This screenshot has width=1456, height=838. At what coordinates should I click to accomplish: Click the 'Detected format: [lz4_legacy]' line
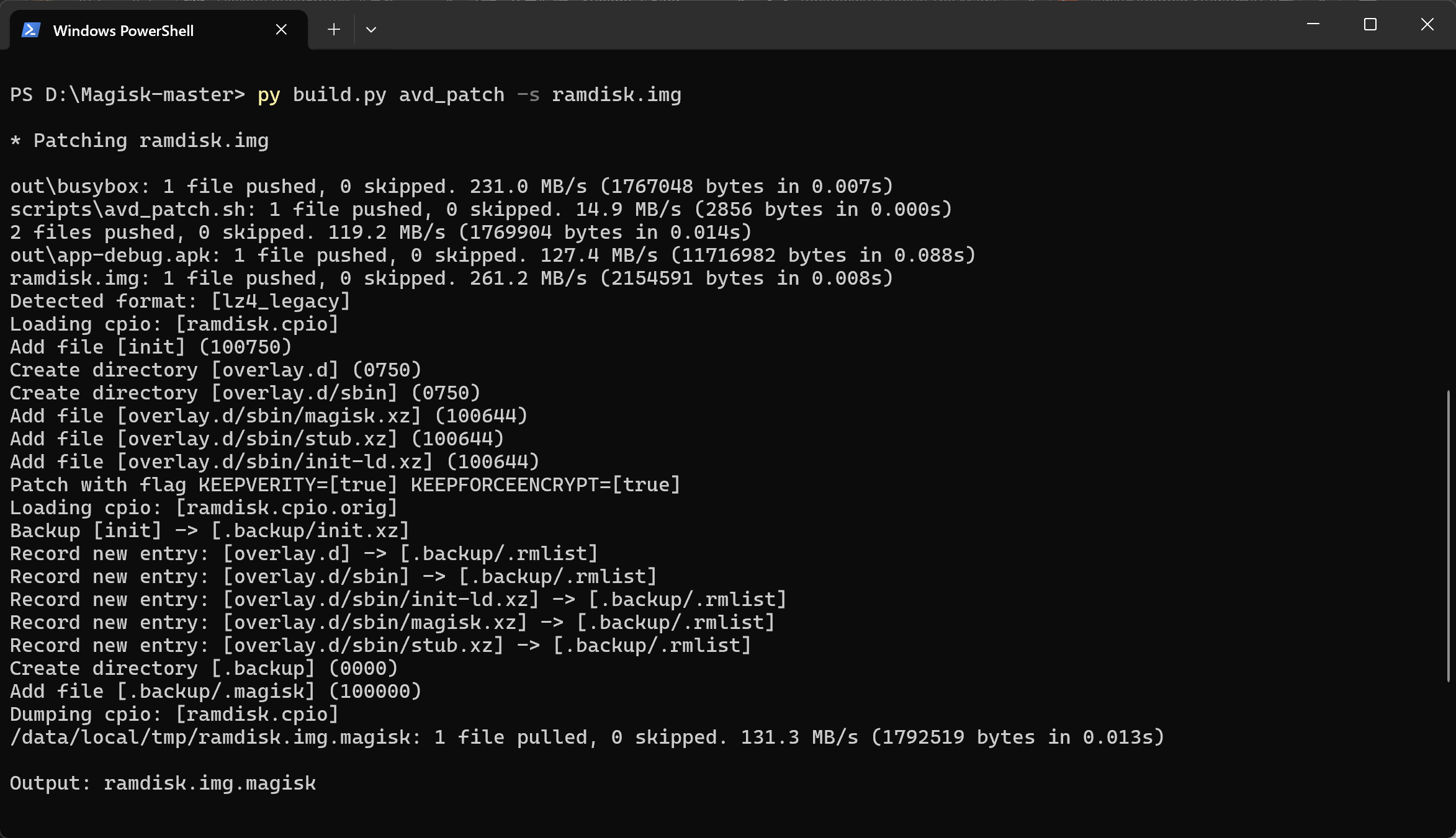pyautogui.click(x=180, y=301)
